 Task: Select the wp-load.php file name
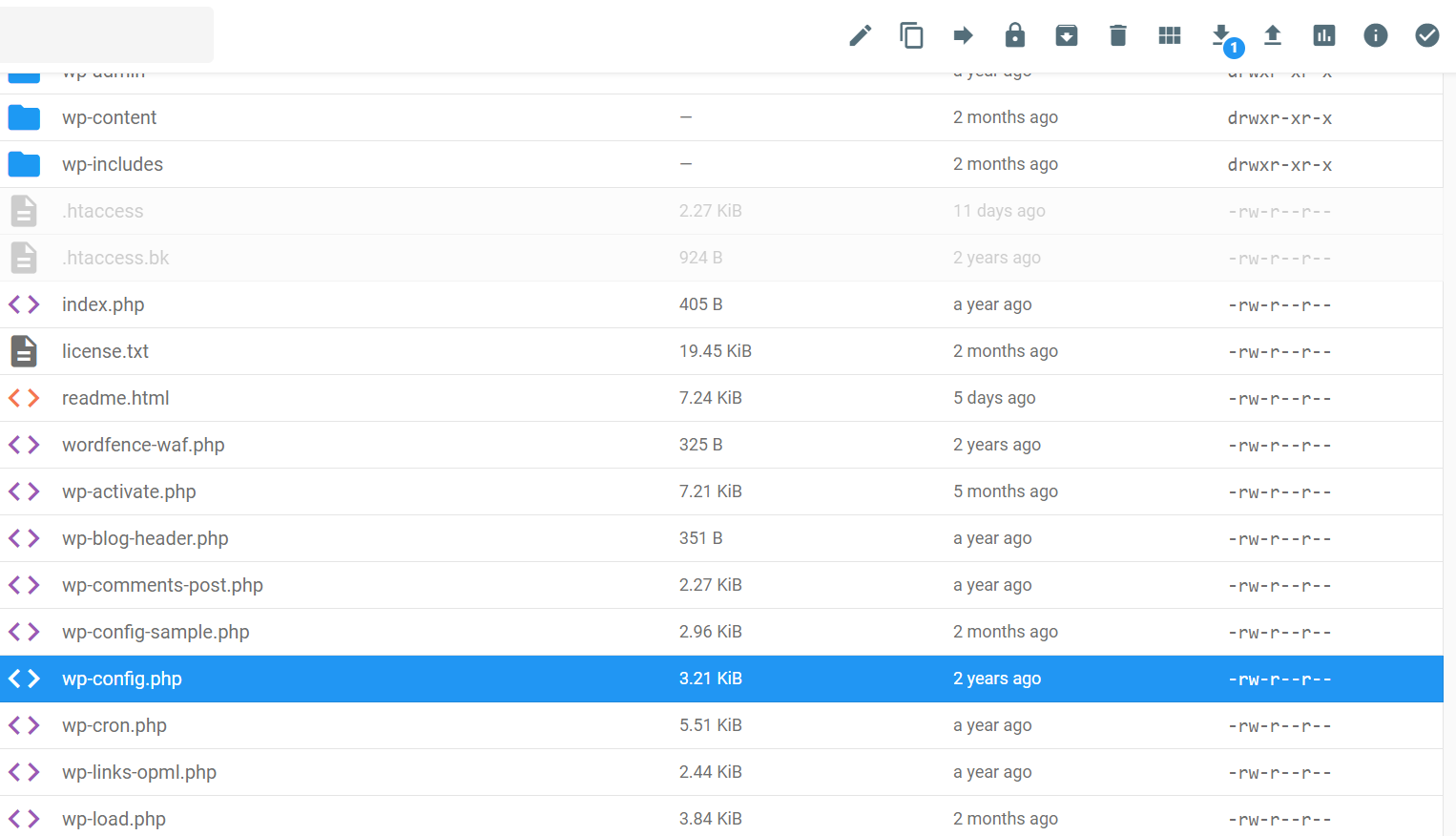pos(114,819)
